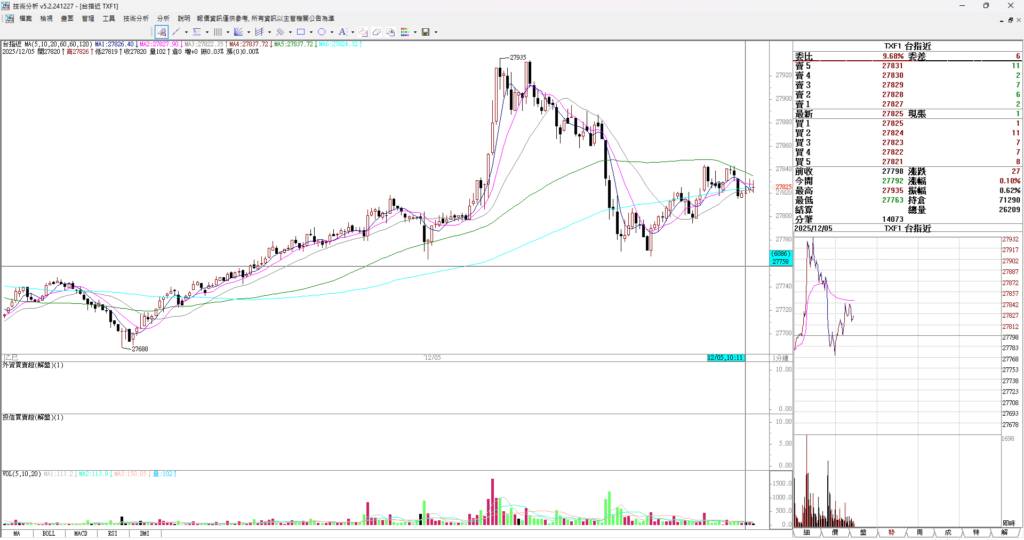Click the save diskette icon

(x=425, y=32)
